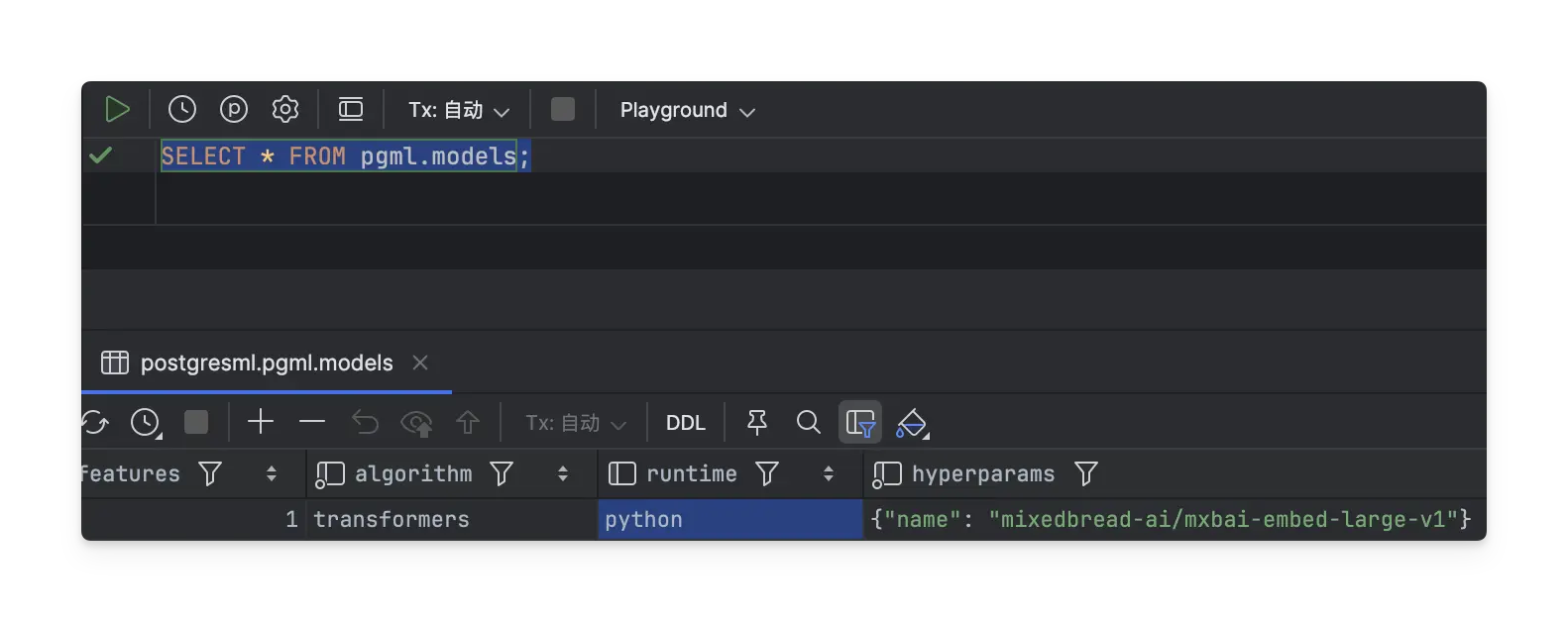The image size is (1568, 622).
Task: Open search in results grid
Action: 809,423
